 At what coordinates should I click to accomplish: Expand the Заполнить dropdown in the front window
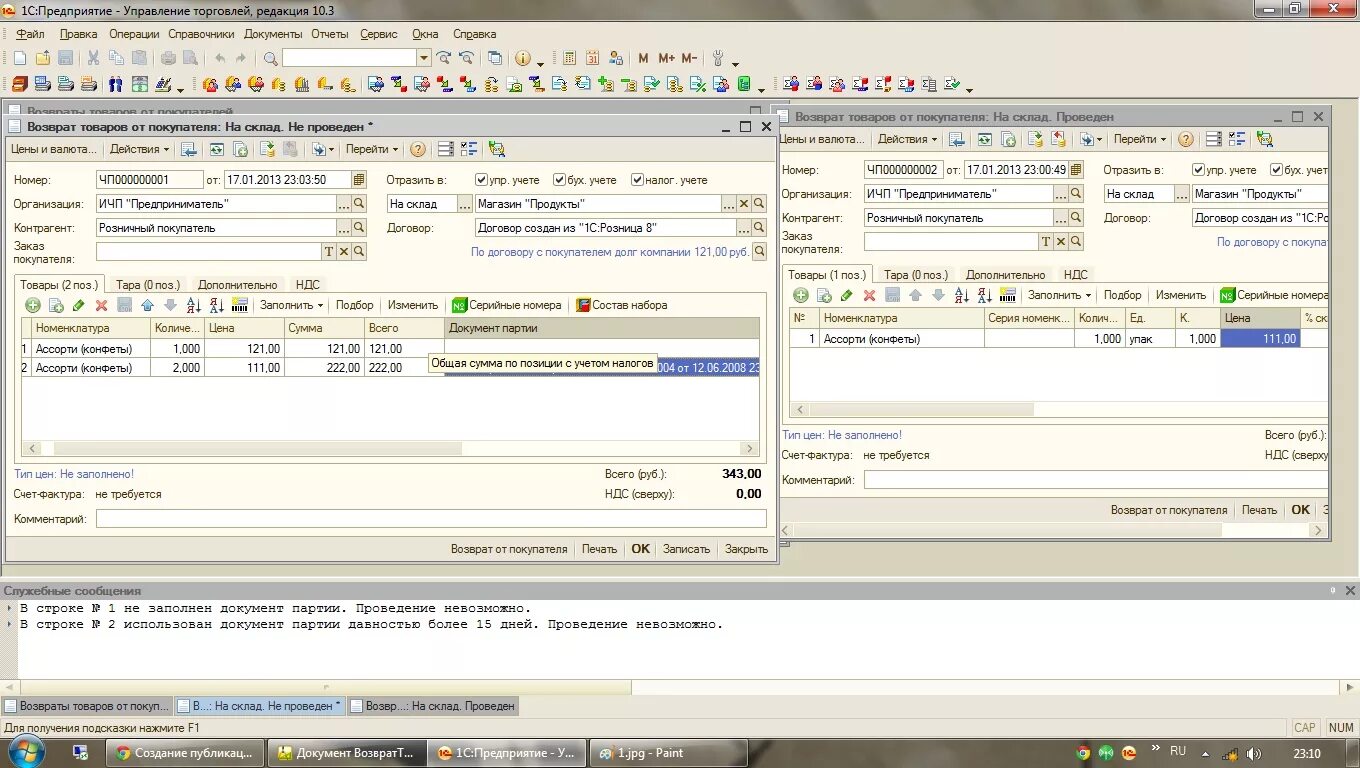(291, 305)
